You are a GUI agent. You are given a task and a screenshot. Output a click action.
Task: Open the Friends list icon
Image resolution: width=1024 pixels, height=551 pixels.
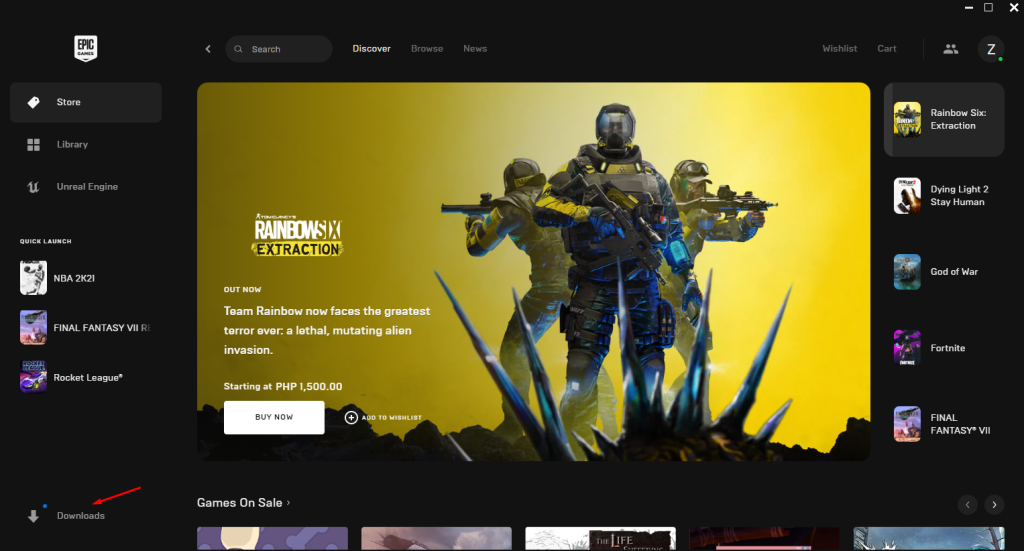point(951,49)
